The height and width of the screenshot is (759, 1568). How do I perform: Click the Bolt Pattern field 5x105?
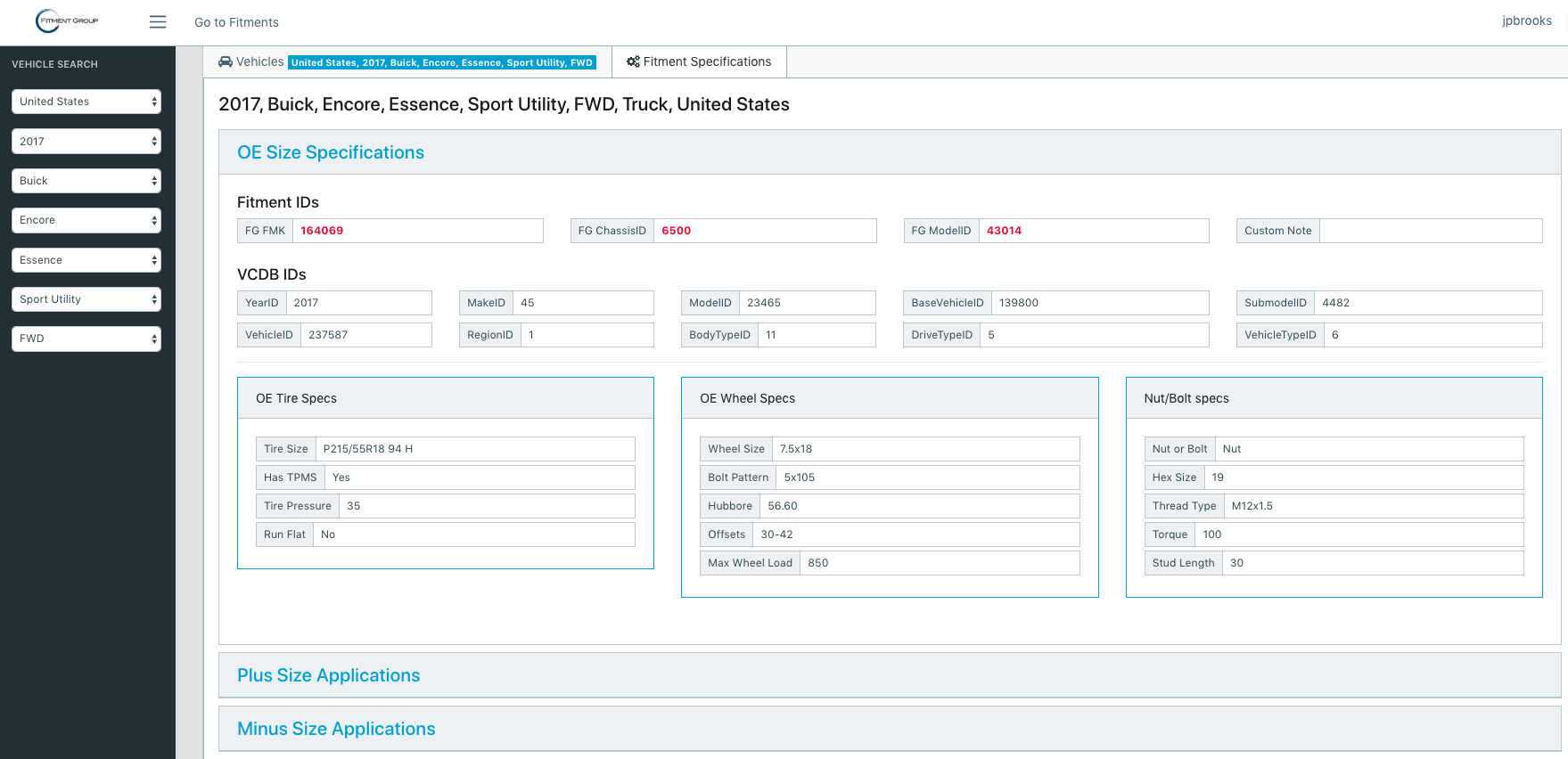(928, 477)
